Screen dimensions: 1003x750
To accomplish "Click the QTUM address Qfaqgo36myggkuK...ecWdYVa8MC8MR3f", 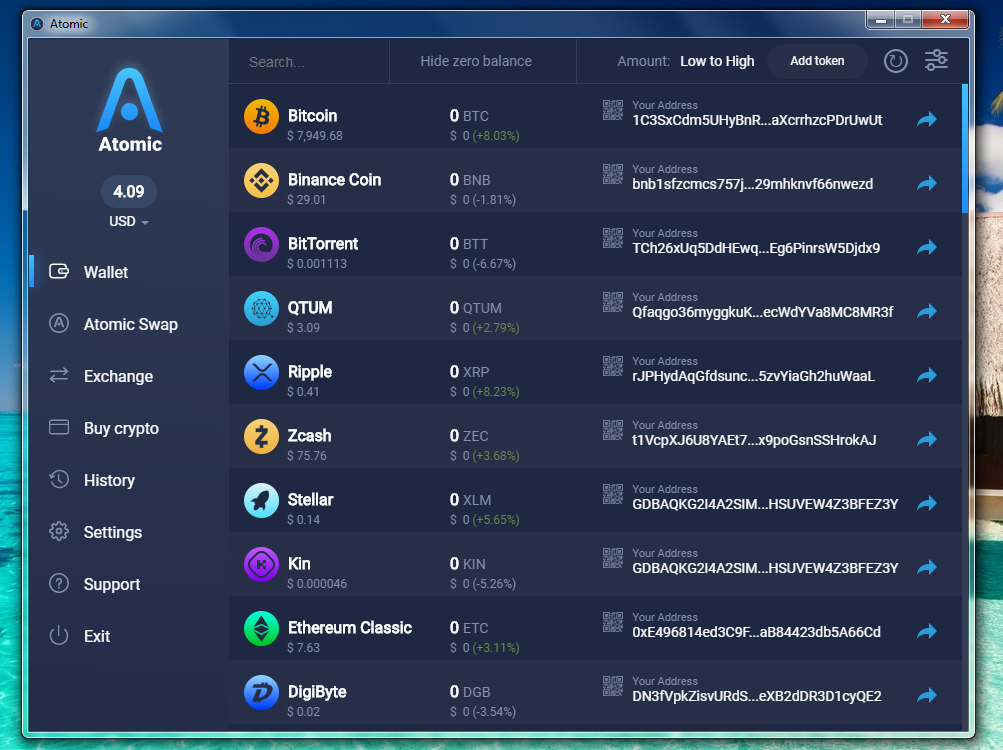I will point(762,312).
